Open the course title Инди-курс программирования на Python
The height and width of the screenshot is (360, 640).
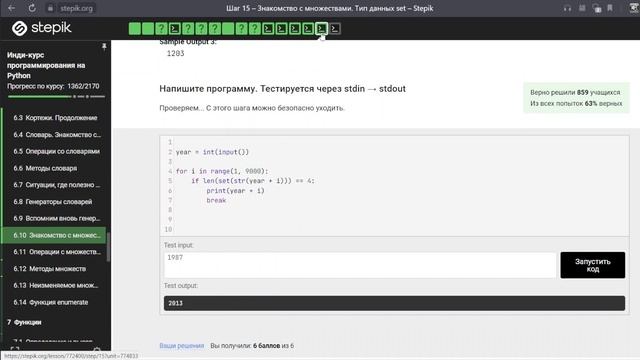46,65
